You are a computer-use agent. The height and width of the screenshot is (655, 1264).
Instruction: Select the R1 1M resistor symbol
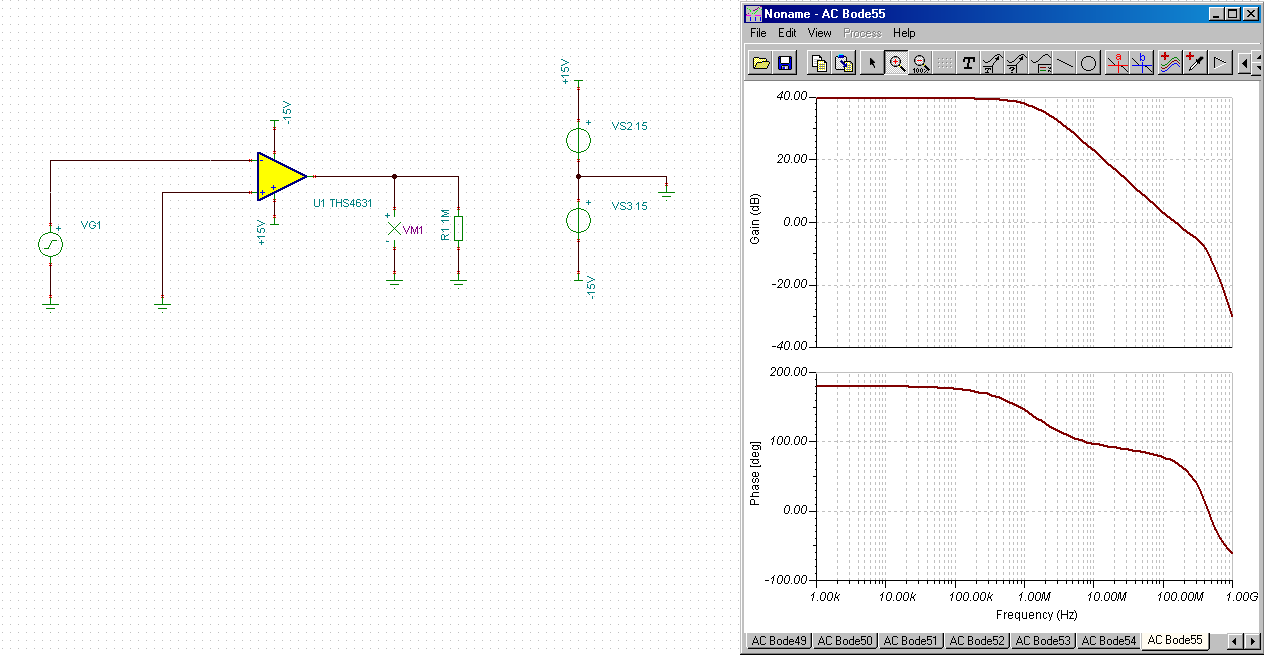(x=458, y=228)
